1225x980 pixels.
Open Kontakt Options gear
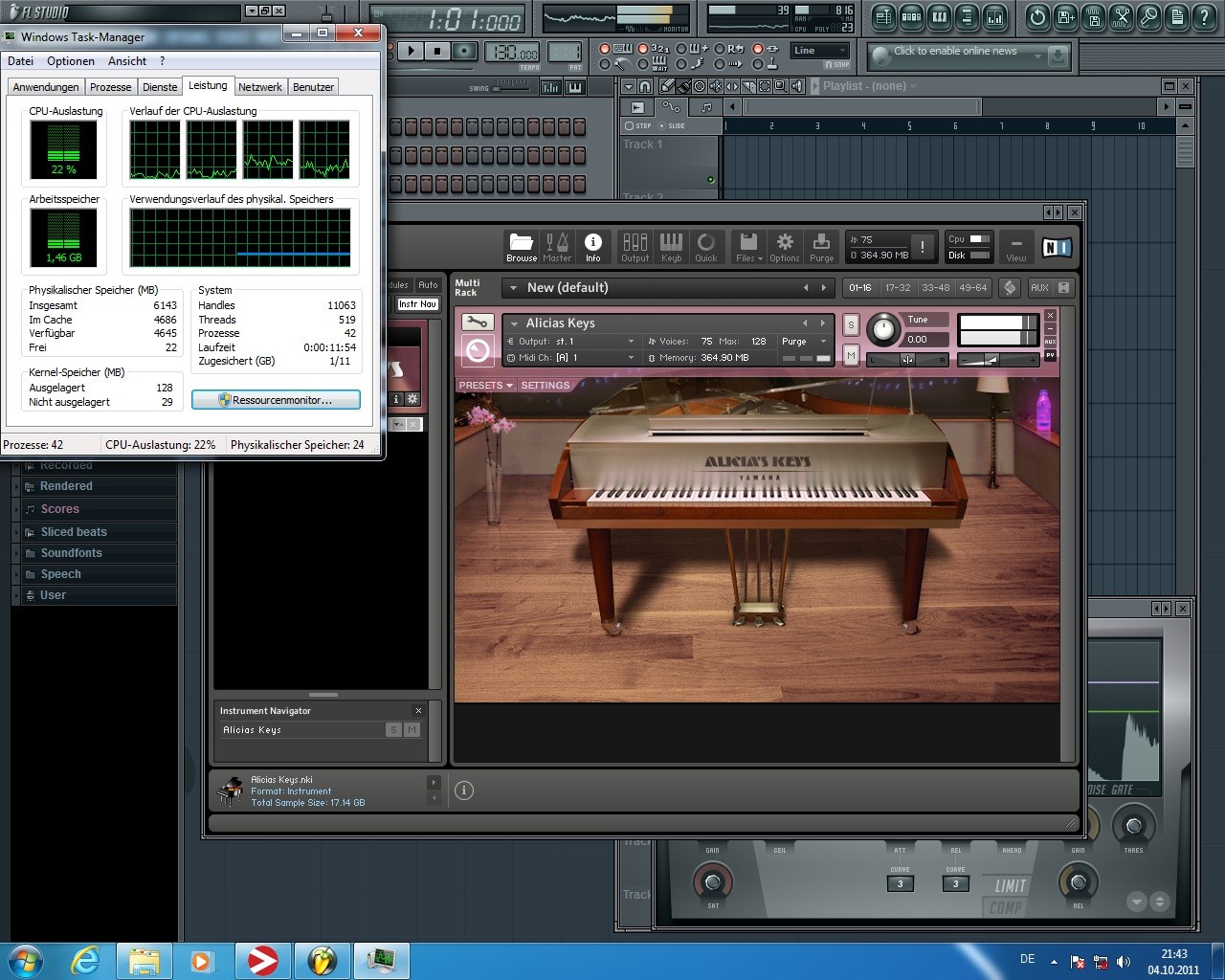pos(785,247)
